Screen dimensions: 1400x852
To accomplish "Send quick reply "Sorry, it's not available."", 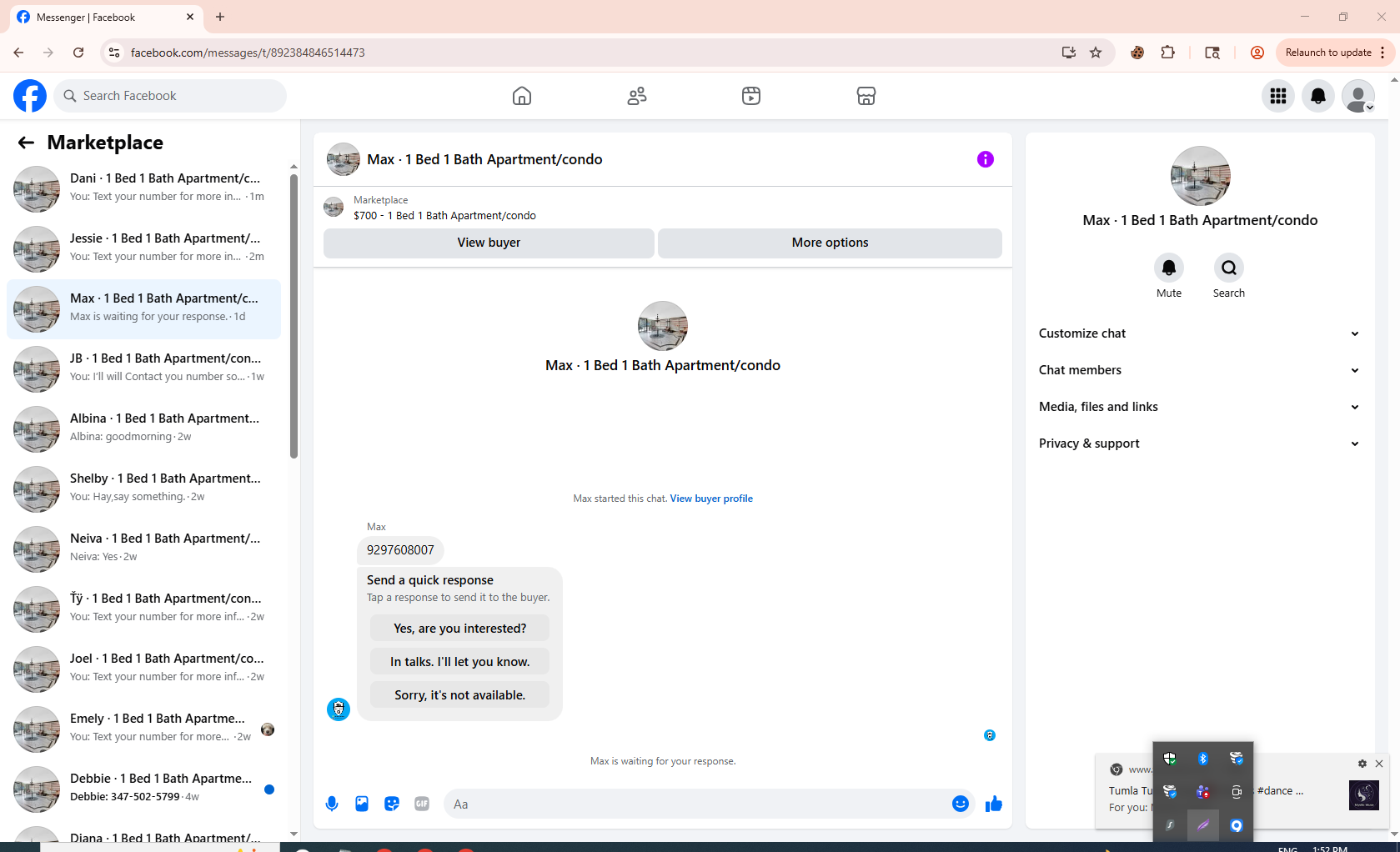I will pyautogui.click(x=460, y=695).
